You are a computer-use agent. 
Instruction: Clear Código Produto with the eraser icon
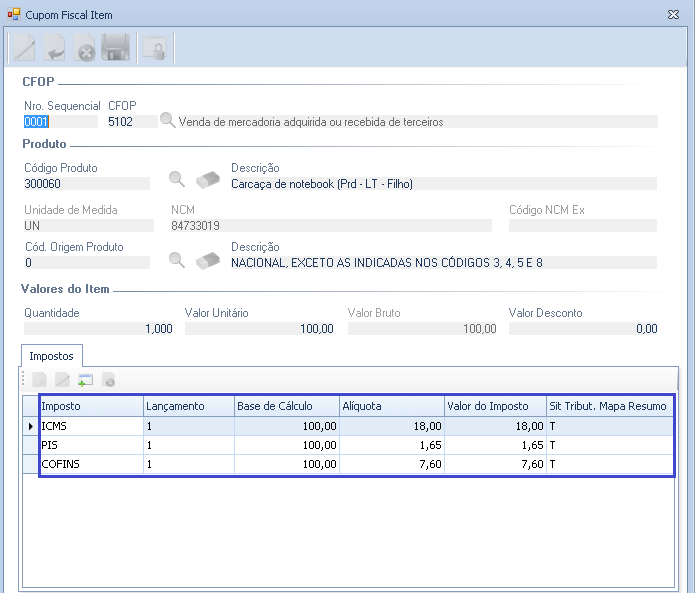[x=207, y=179]
